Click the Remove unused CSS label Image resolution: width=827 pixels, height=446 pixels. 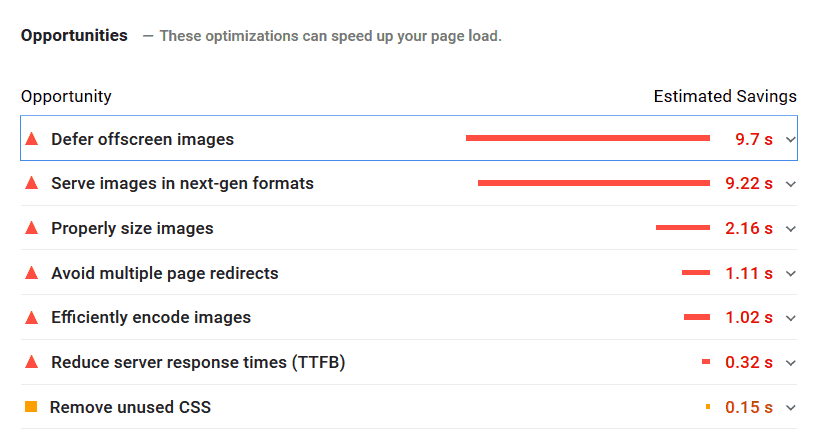pyautogui.click(x=130, y=407)
